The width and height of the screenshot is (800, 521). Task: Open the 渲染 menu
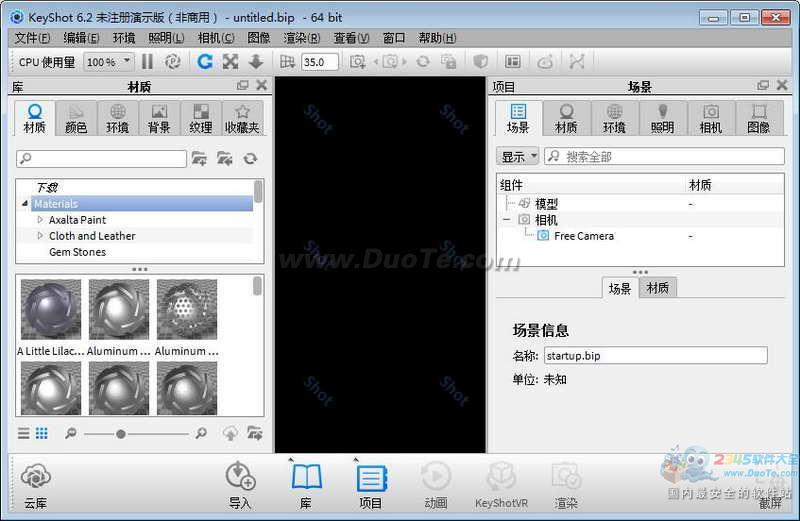[x=302, y=38]
